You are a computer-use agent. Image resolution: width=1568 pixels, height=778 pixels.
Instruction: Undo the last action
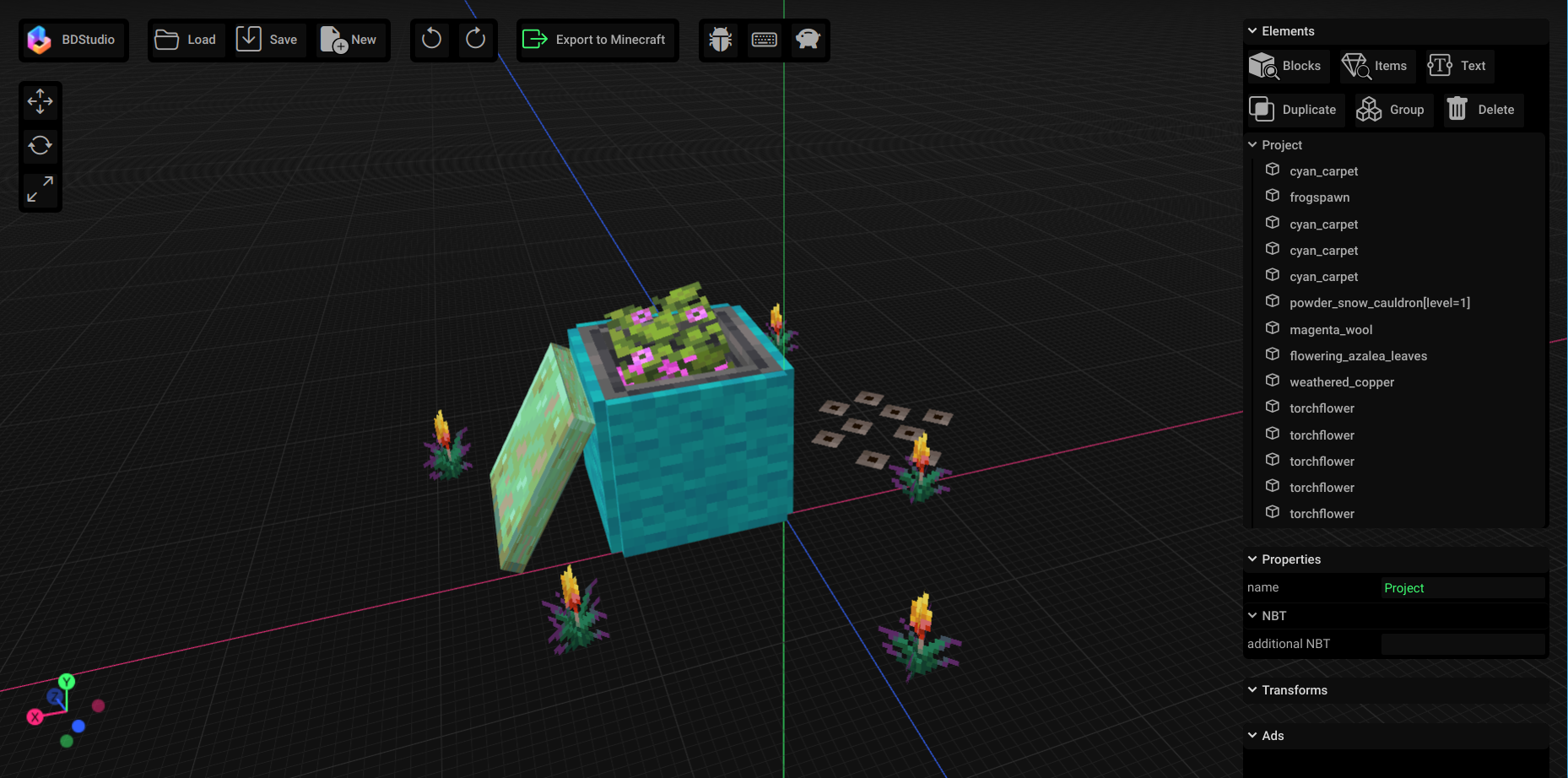(431, 40)
